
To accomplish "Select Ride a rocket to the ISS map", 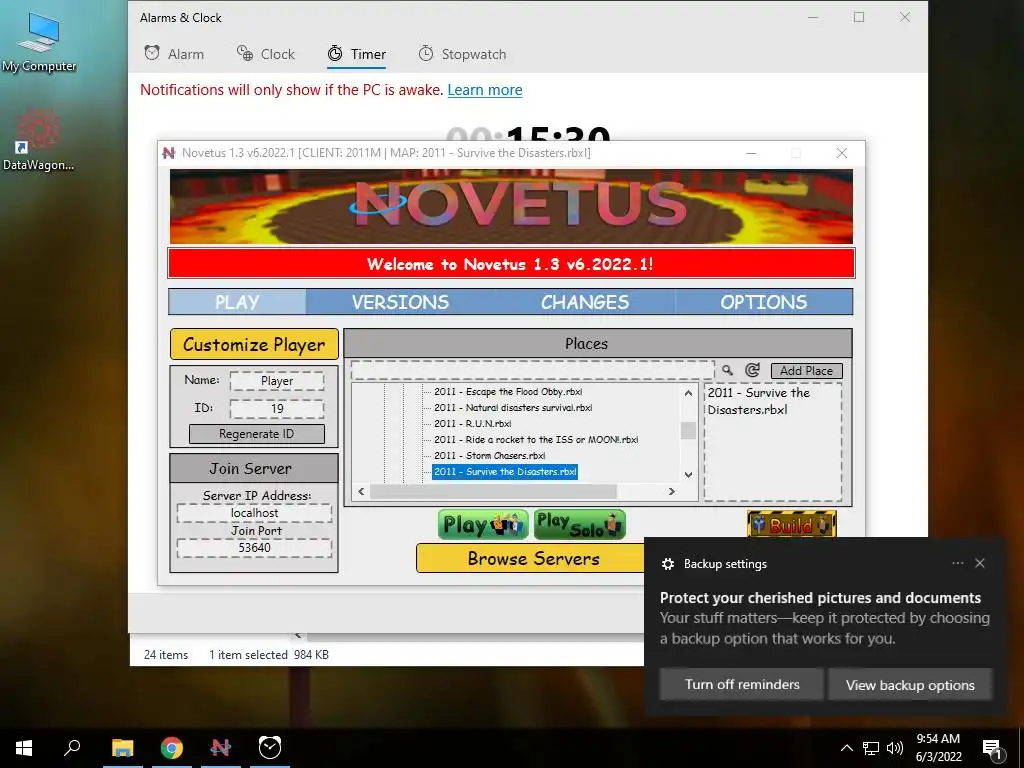I will [536, 440].
